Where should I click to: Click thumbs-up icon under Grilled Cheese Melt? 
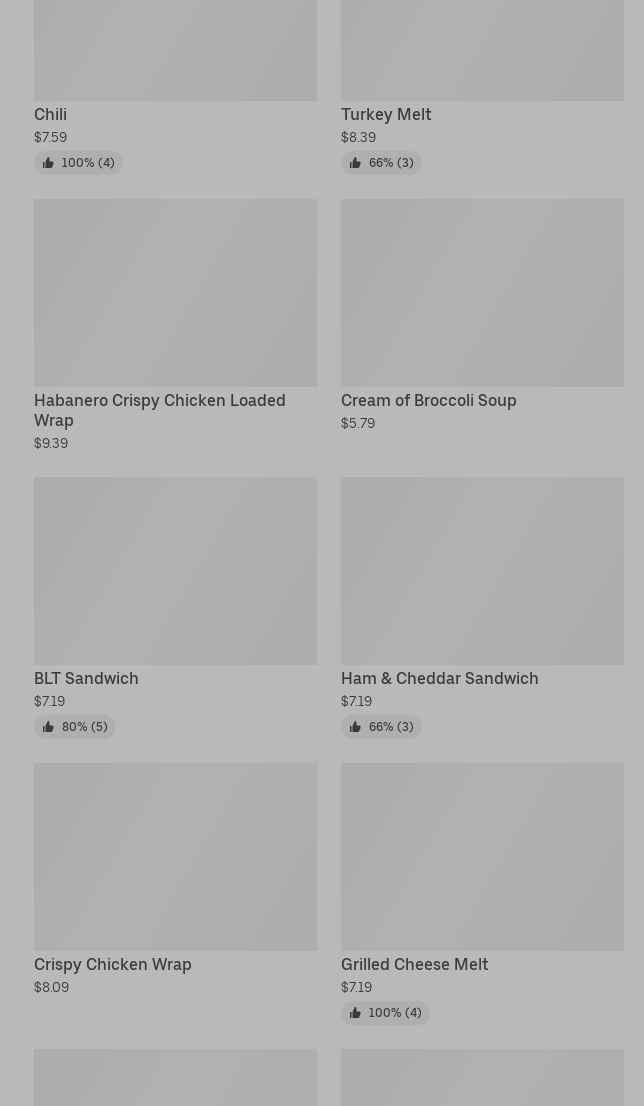click(x=355, y=1013)
